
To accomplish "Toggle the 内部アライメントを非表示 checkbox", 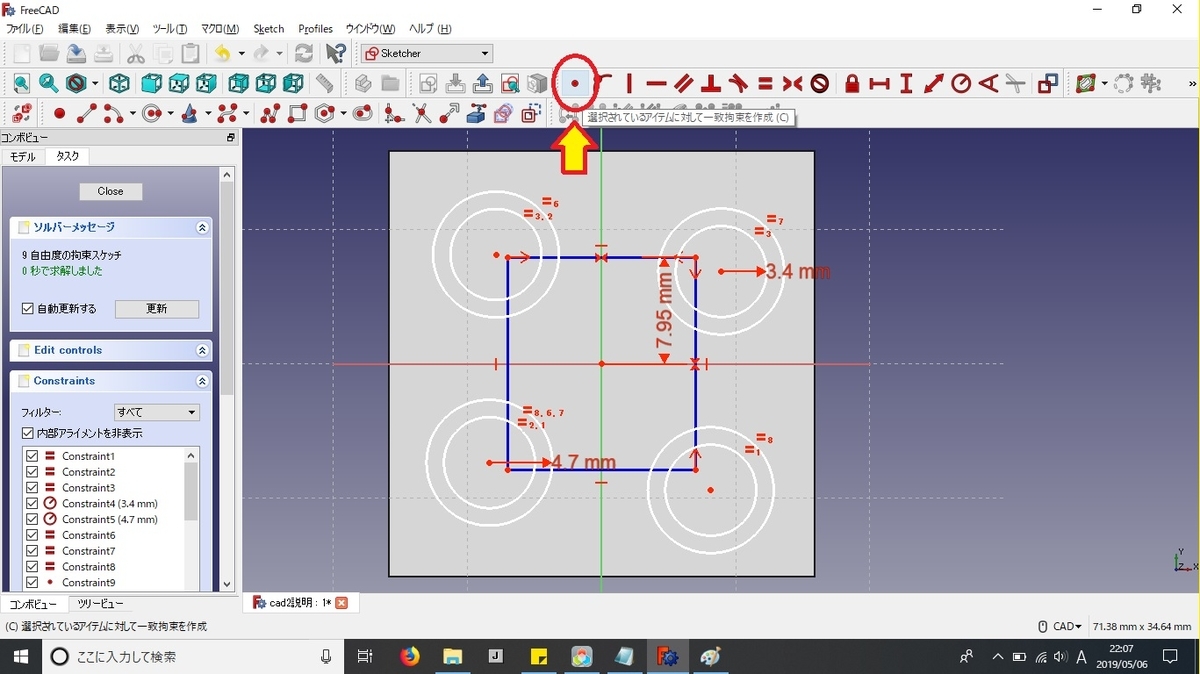I will (x=28, y=433).
